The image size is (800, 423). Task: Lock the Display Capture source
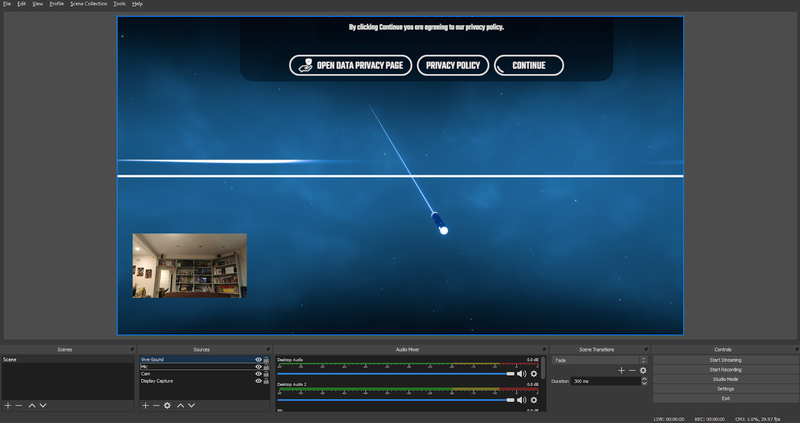pos(266,381)
